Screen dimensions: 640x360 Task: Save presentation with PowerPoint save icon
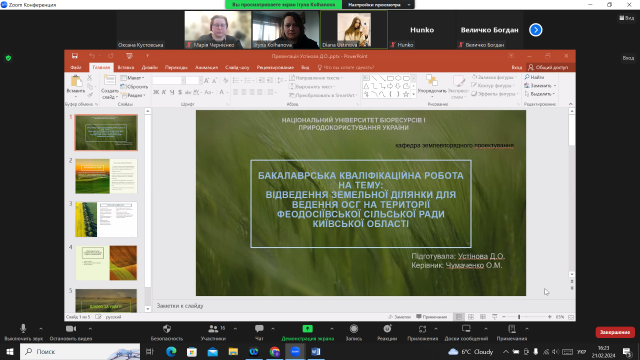pos(75,56)
